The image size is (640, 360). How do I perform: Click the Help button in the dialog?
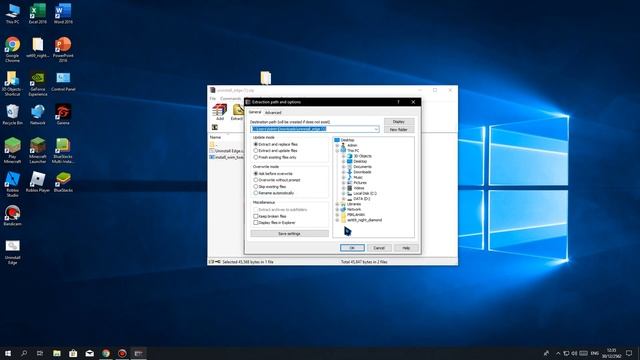coord(406,248)
